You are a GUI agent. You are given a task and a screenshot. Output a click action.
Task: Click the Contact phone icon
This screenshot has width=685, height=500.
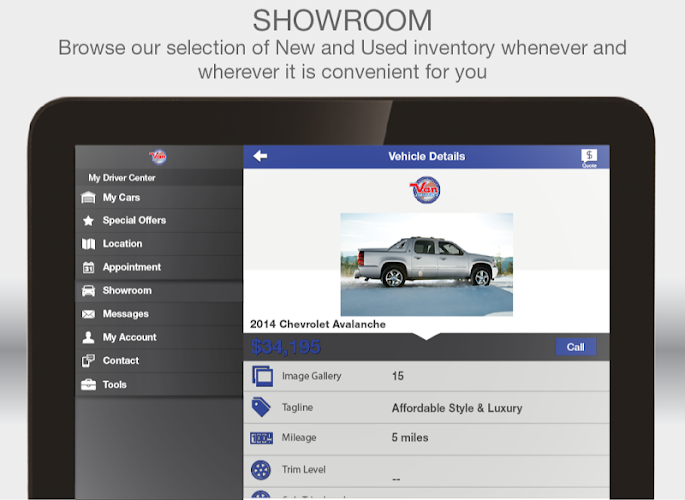(x=88, y=361)
